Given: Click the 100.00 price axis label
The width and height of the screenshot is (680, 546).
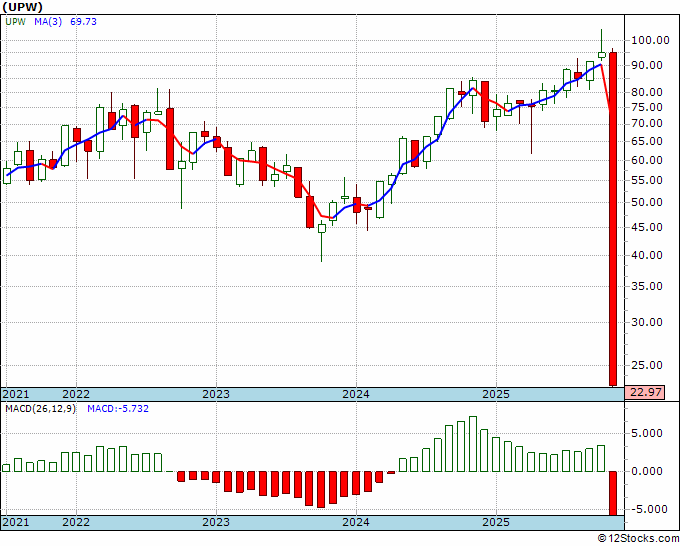Looking at the screenshot, I should tap(650, 40).
